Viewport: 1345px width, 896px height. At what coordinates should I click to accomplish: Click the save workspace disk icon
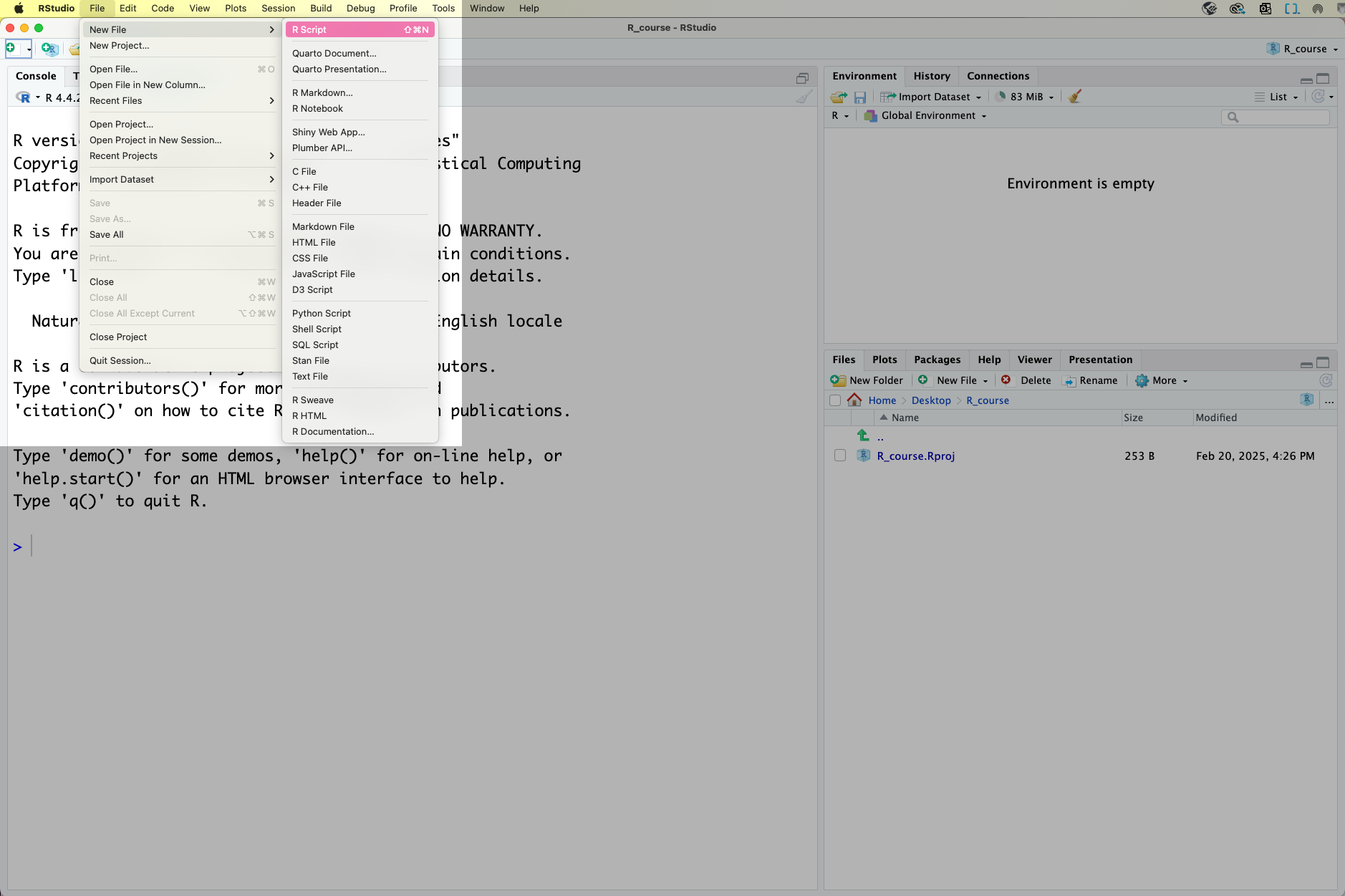pyautogui.click(x=860, y=97)
